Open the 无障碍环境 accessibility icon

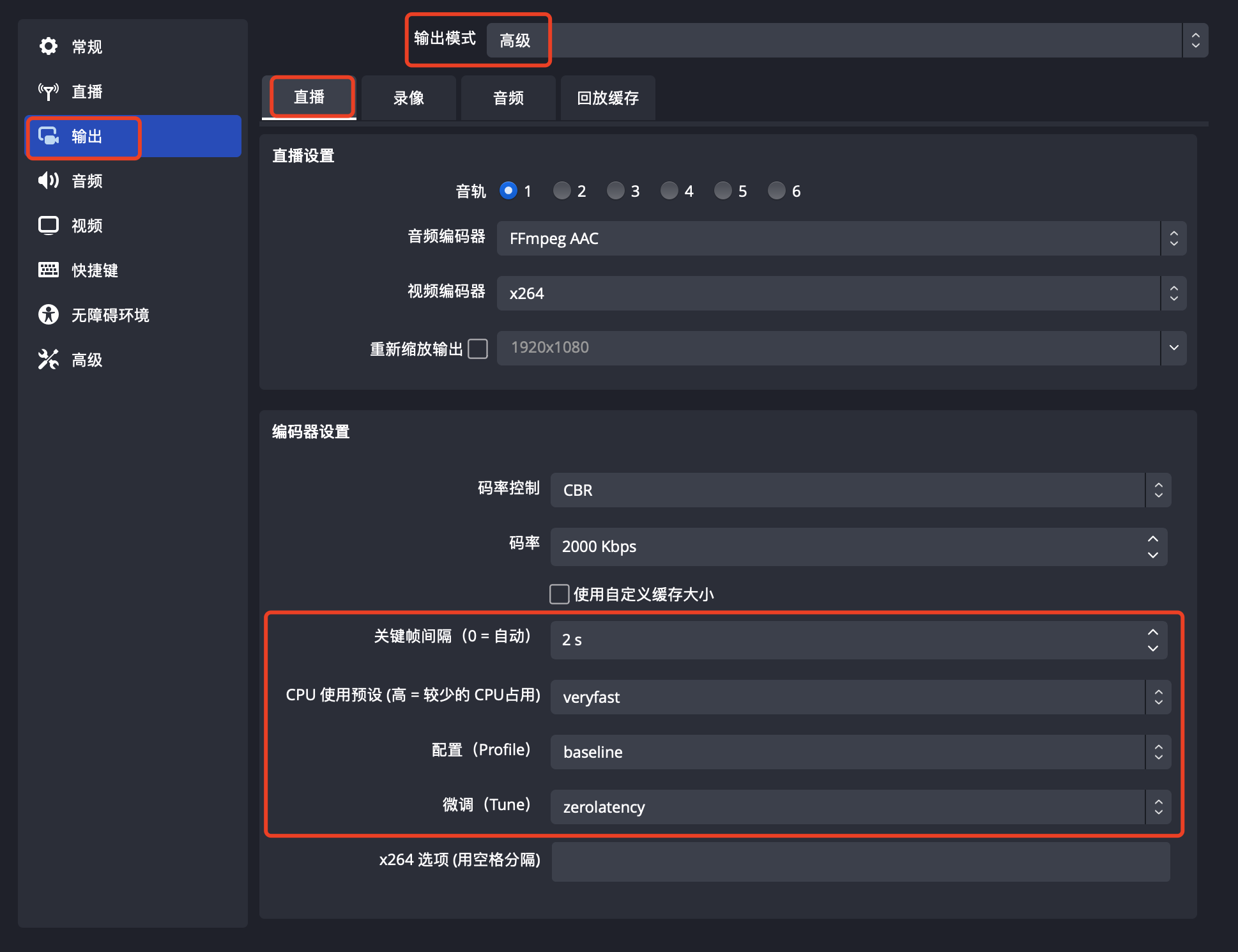pos(49,315)
